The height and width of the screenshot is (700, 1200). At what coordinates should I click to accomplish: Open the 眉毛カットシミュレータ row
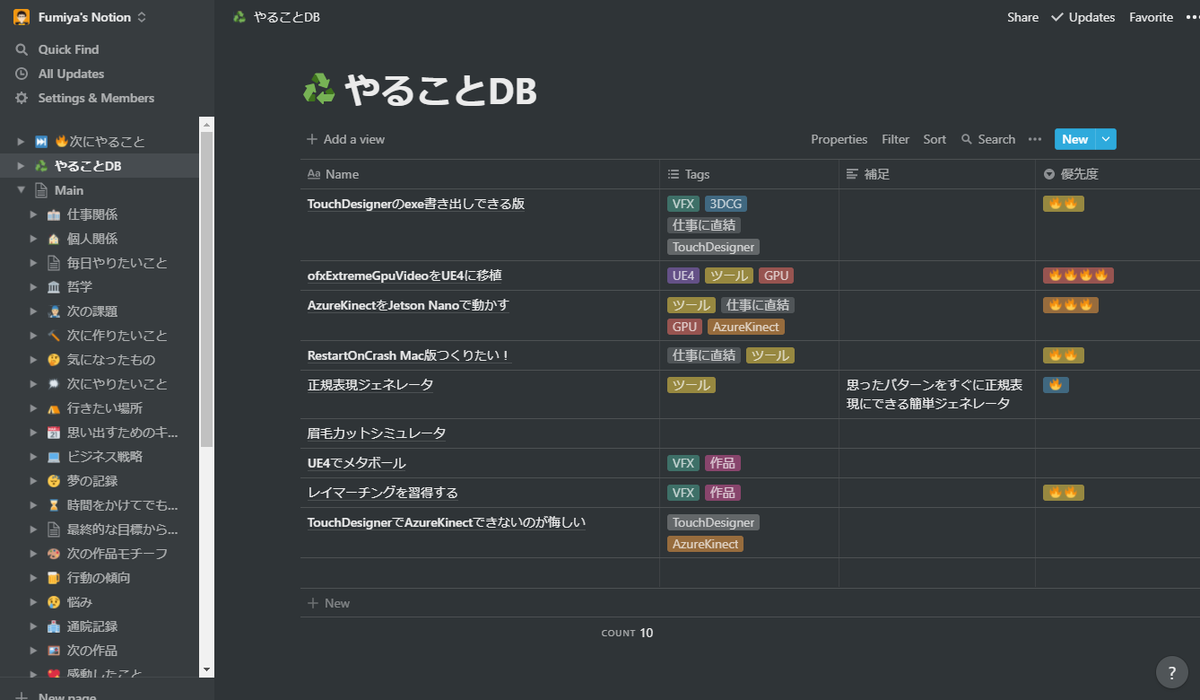point(376,433)
